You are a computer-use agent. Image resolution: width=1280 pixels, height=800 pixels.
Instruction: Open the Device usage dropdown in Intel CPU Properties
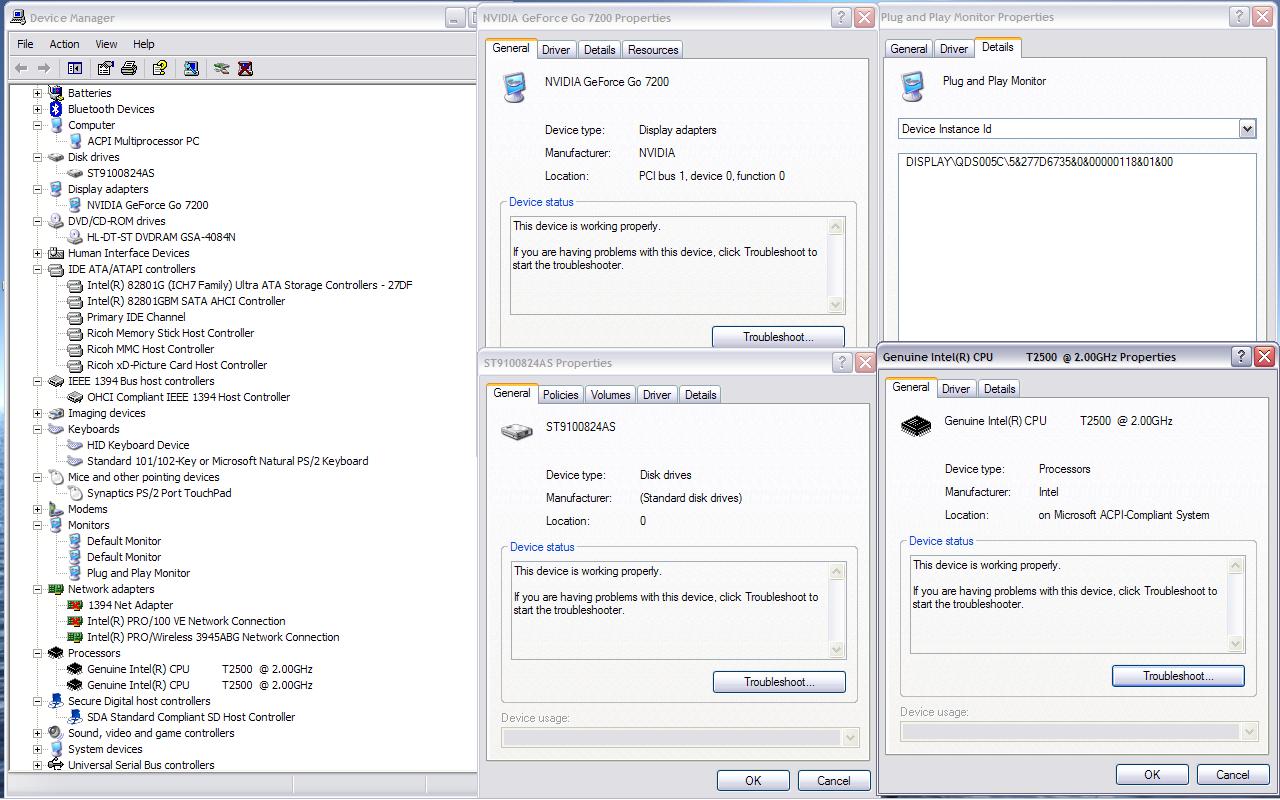tap(1250, 732)
